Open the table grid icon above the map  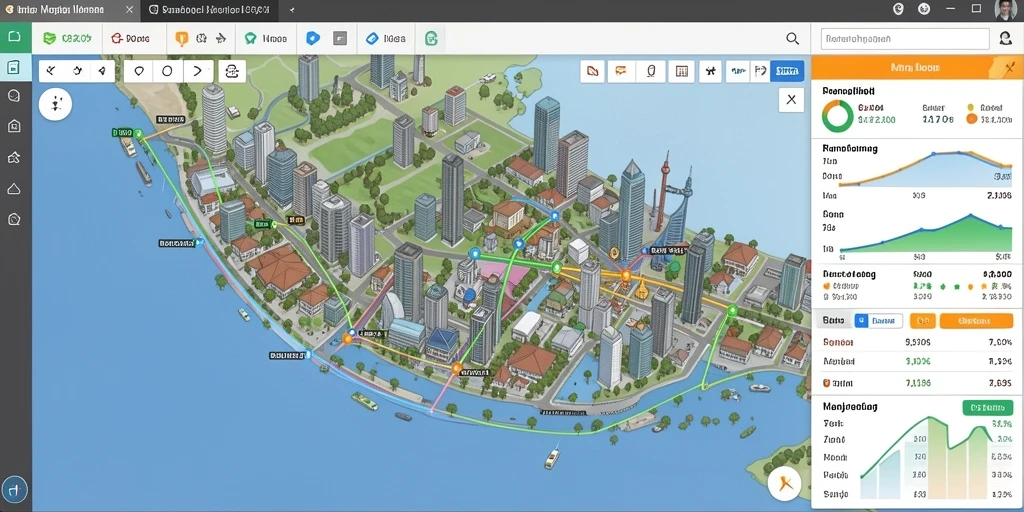(682, 71)
